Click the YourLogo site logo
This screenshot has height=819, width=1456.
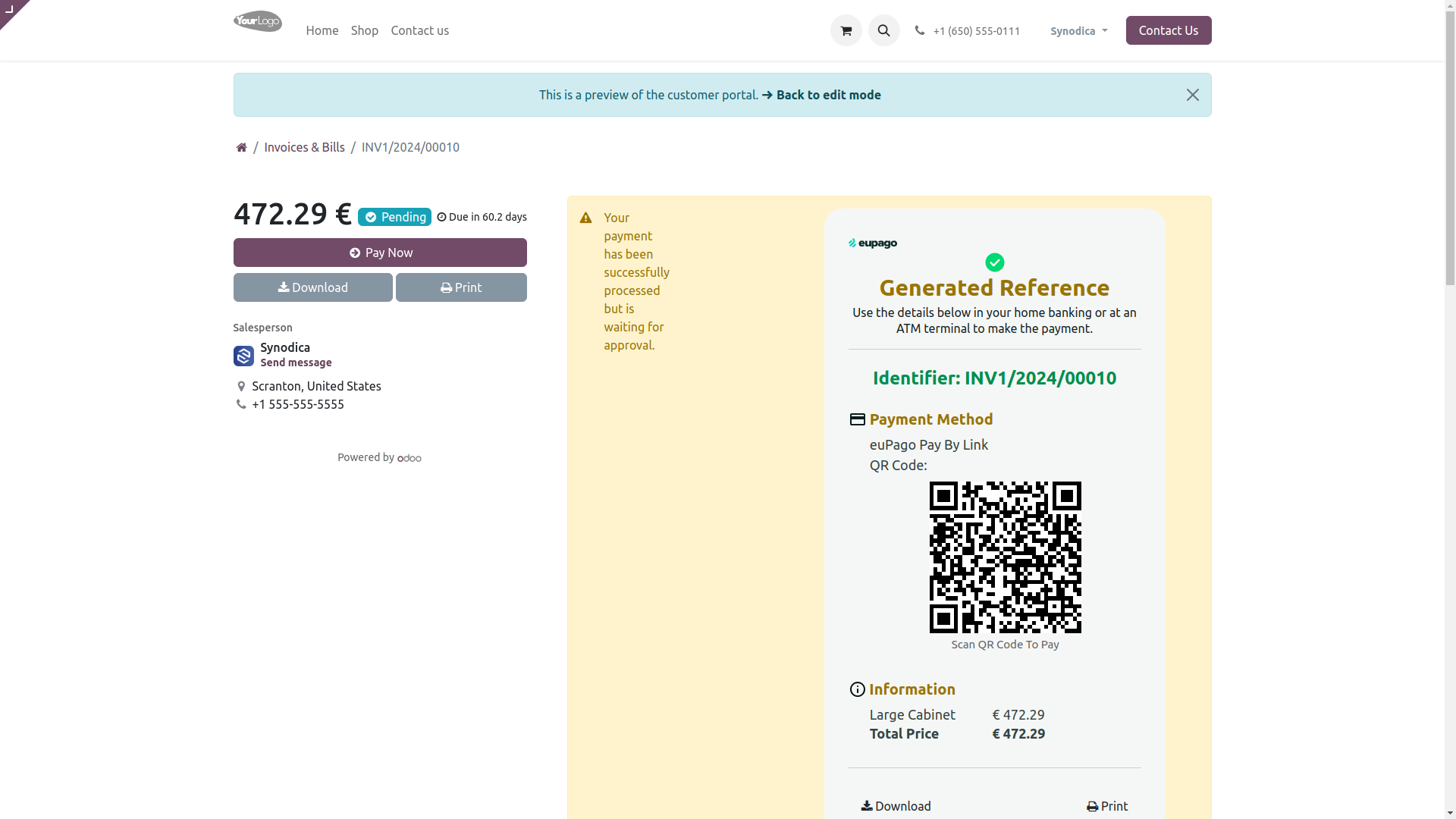258,21
